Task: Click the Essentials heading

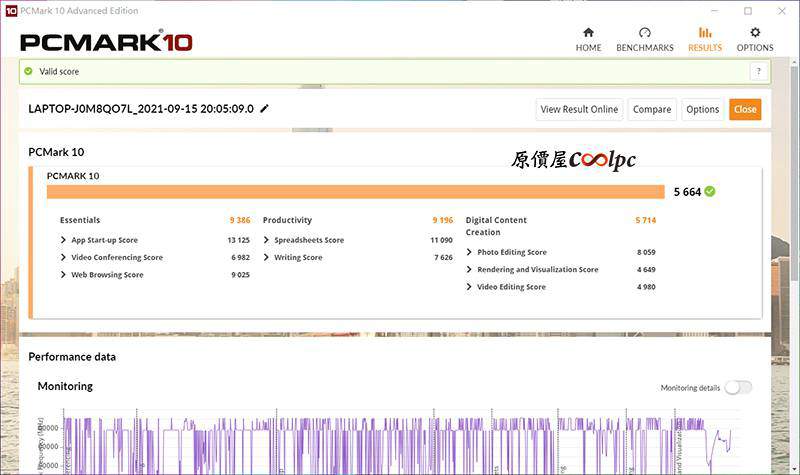Action: [x=80, y=220]
